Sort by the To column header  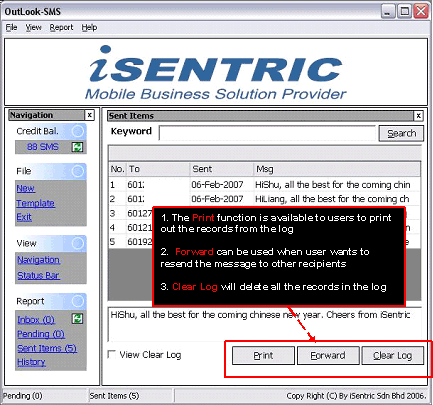(x=158, y=169)
